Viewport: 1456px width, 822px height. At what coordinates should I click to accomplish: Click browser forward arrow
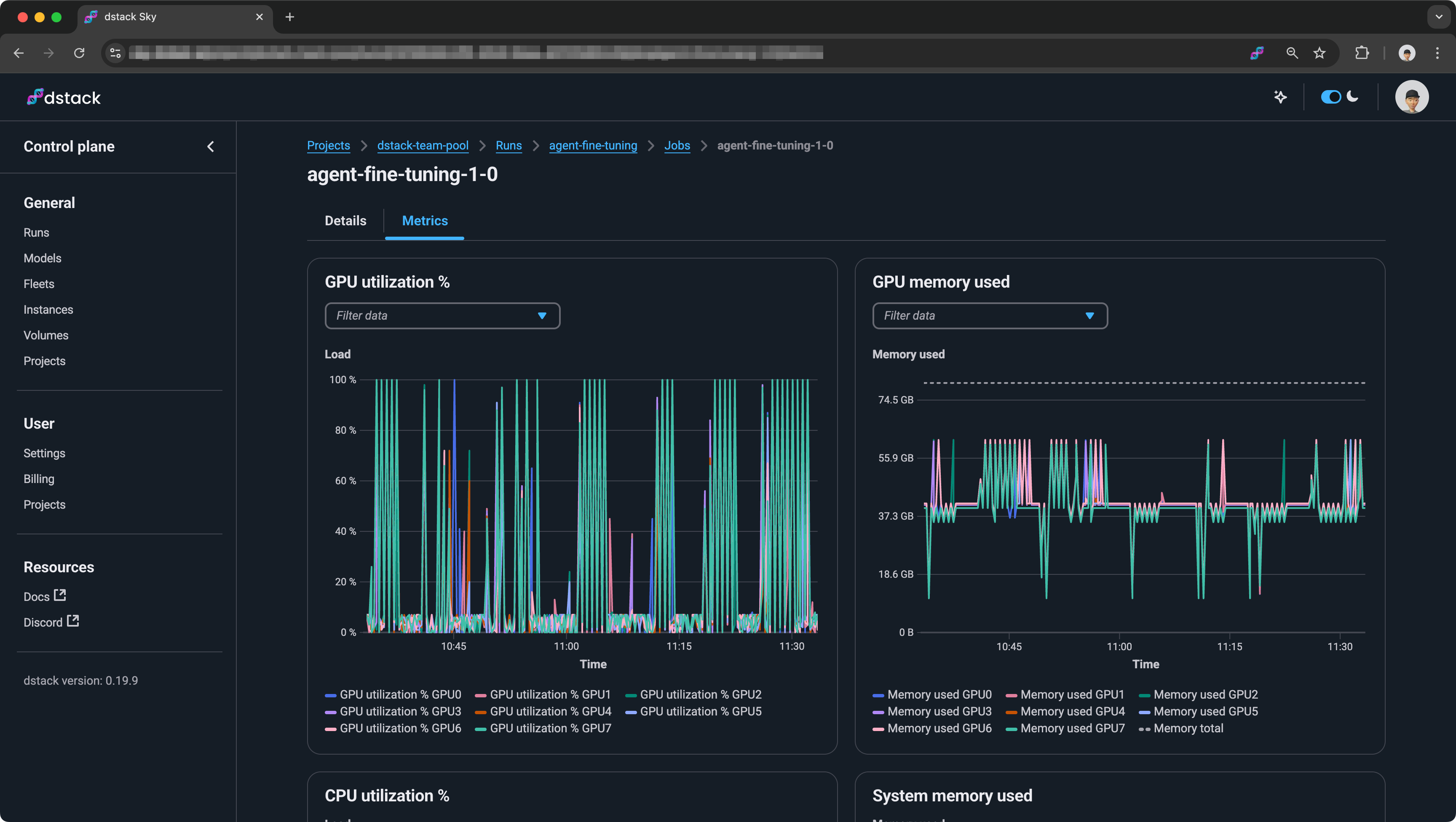tap(49, 53)
